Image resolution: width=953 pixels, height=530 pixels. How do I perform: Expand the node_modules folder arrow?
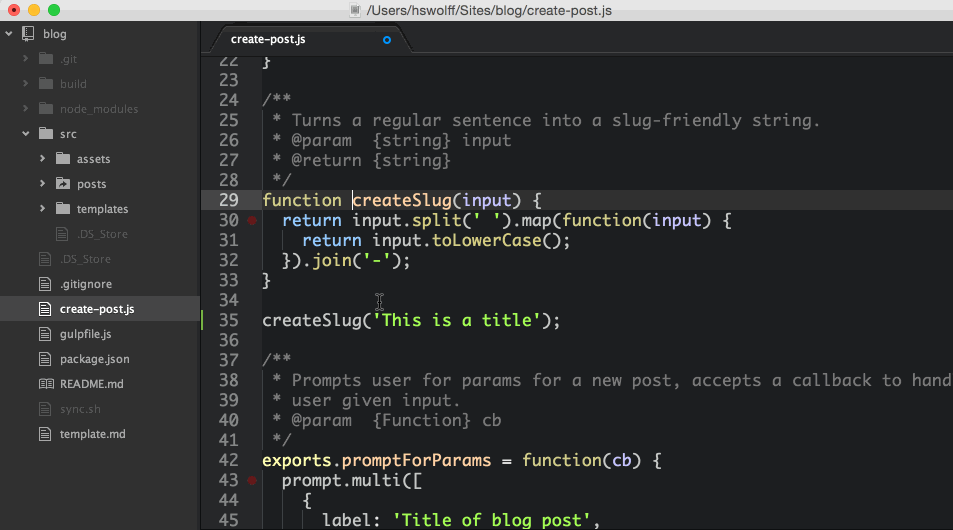tap(25, 109)
